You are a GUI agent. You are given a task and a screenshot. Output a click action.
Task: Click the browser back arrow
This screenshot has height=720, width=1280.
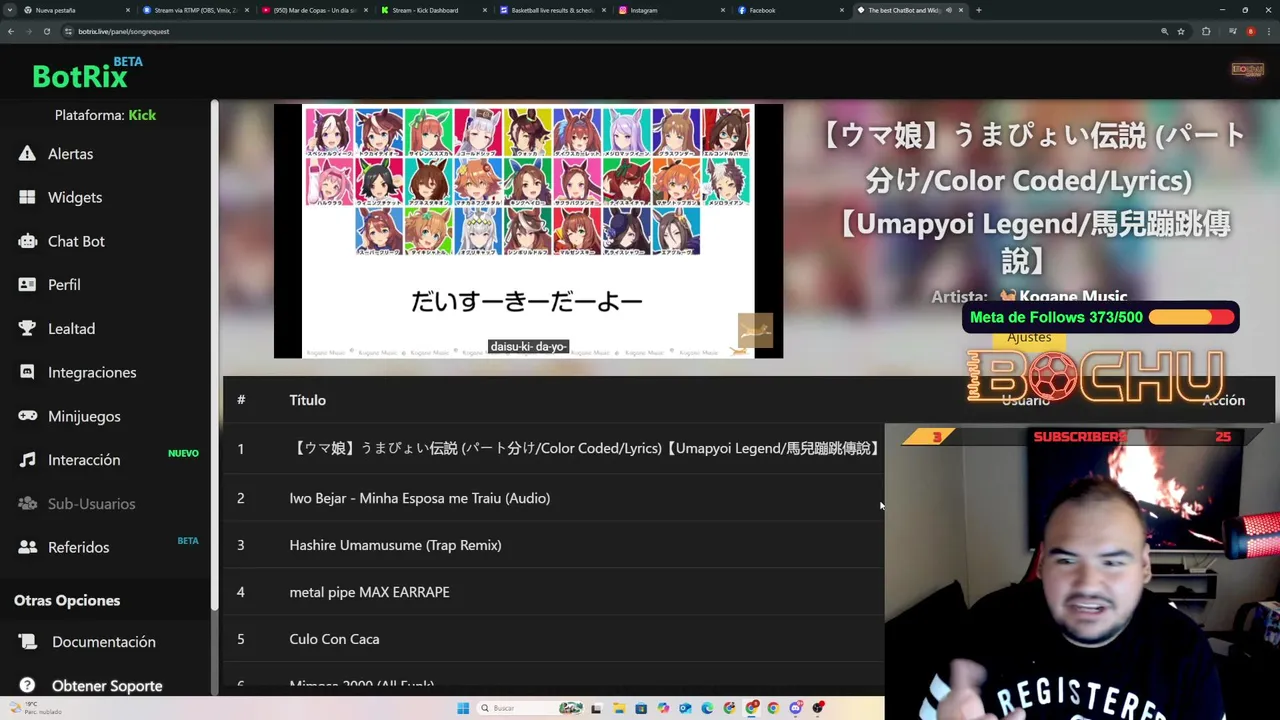(11, 31)
